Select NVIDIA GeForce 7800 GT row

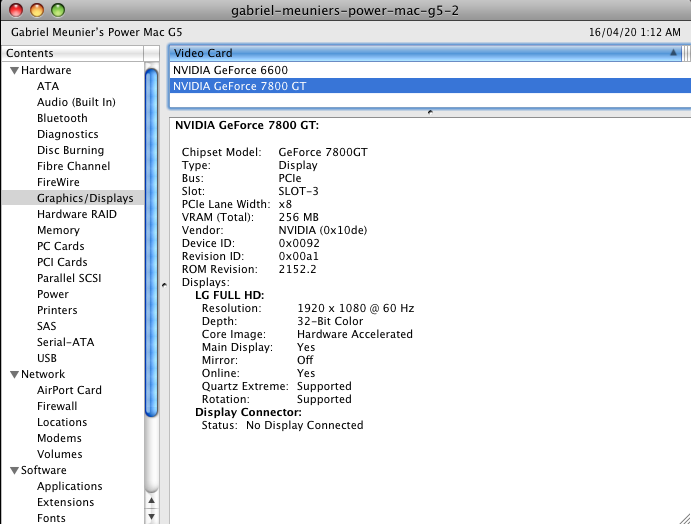tap(430, 86)
